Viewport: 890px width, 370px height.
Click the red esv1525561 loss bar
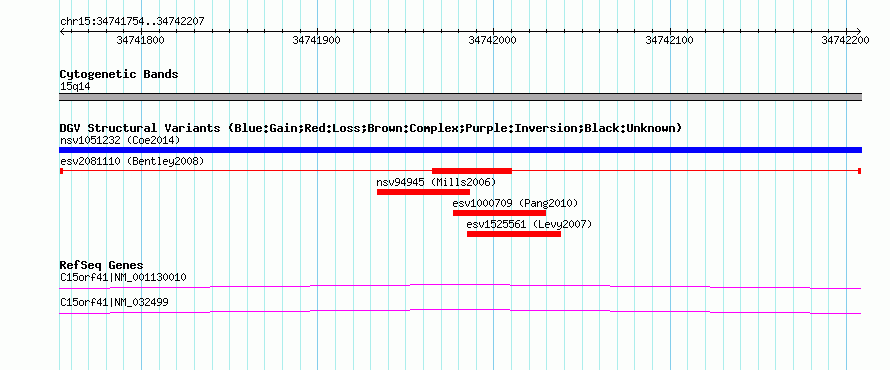[x=514, y=234]
